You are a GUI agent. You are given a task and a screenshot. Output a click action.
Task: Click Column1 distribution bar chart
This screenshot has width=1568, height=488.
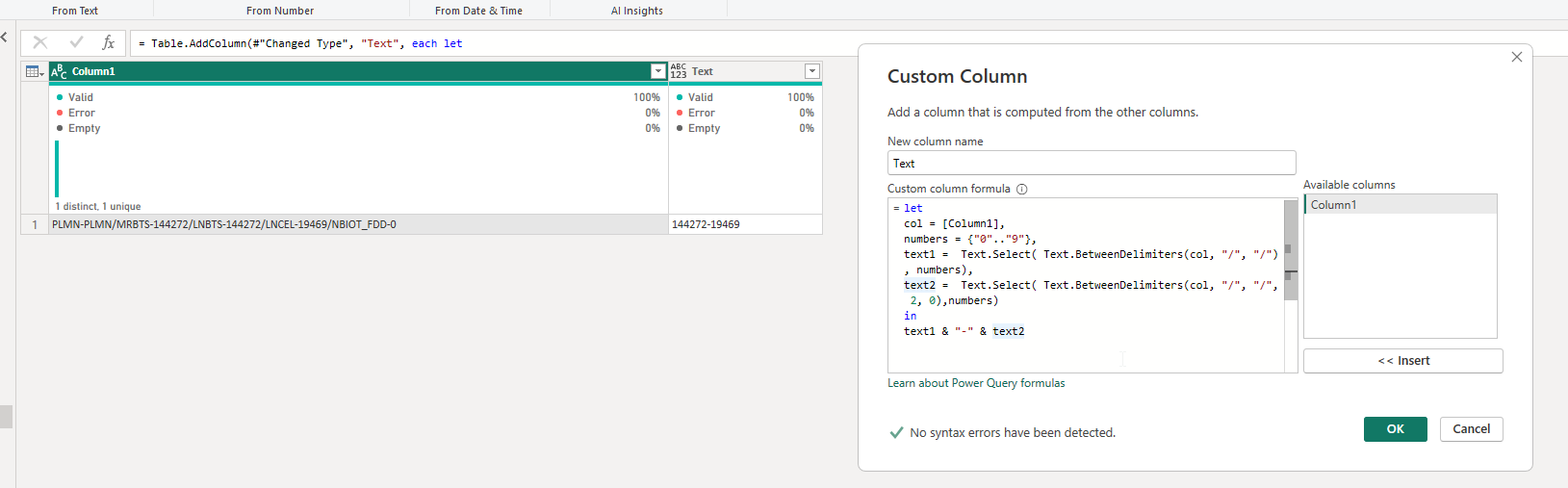(x=57, y=168)
